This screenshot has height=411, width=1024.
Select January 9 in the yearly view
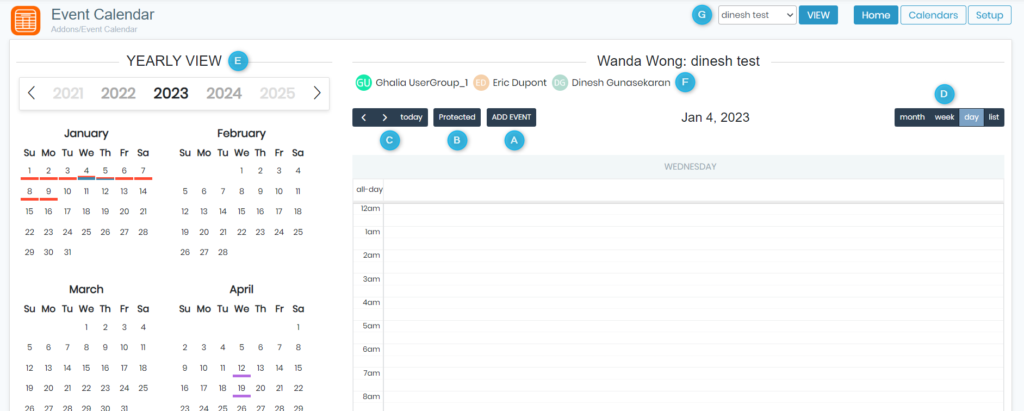tap(48, 191)
